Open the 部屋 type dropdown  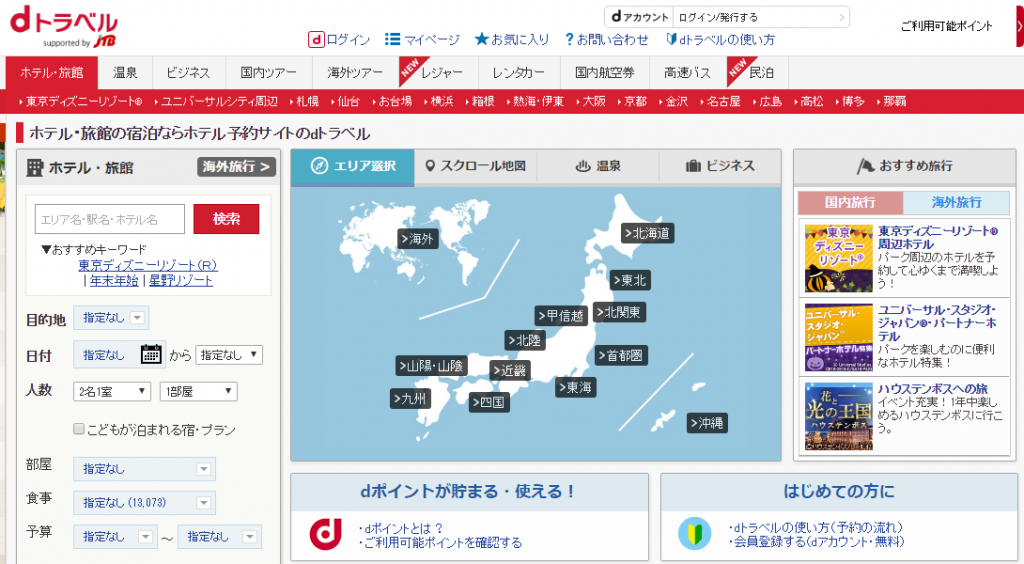(144, 469)
